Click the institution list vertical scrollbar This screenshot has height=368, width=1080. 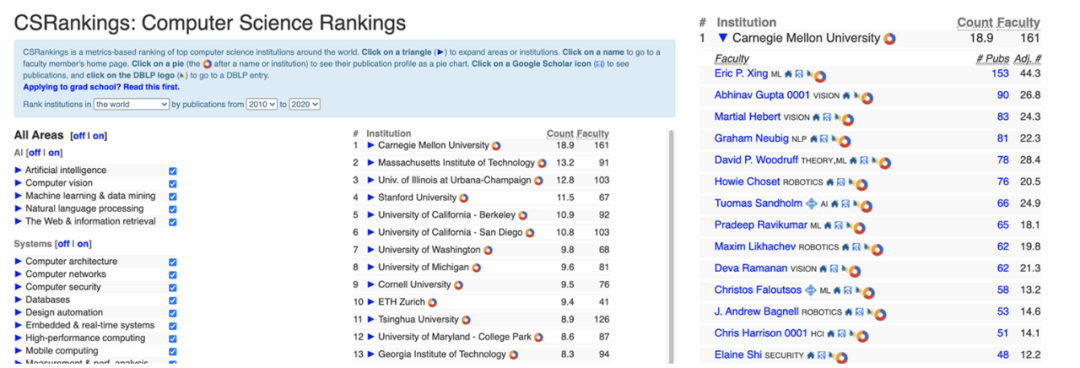coord(672,245)
